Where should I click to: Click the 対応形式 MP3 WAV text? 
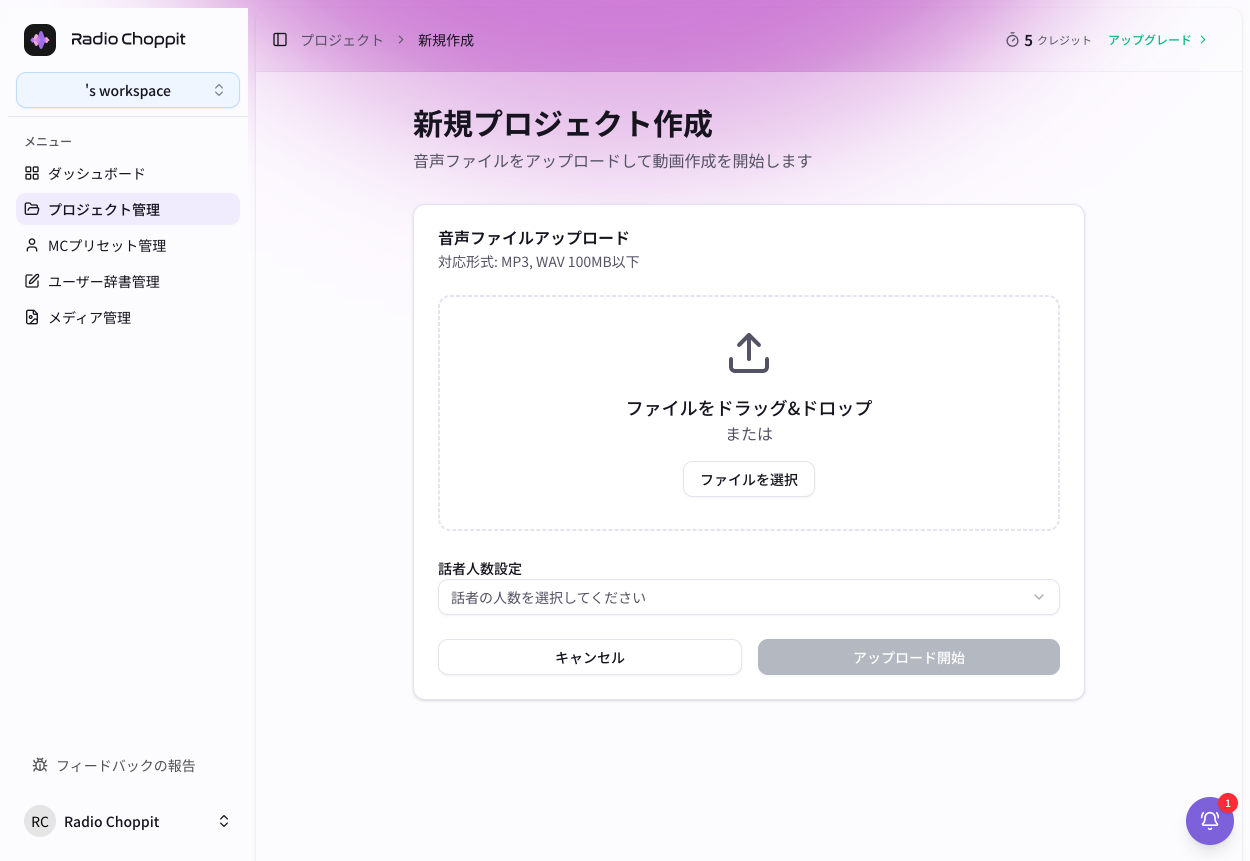[539, 262]
